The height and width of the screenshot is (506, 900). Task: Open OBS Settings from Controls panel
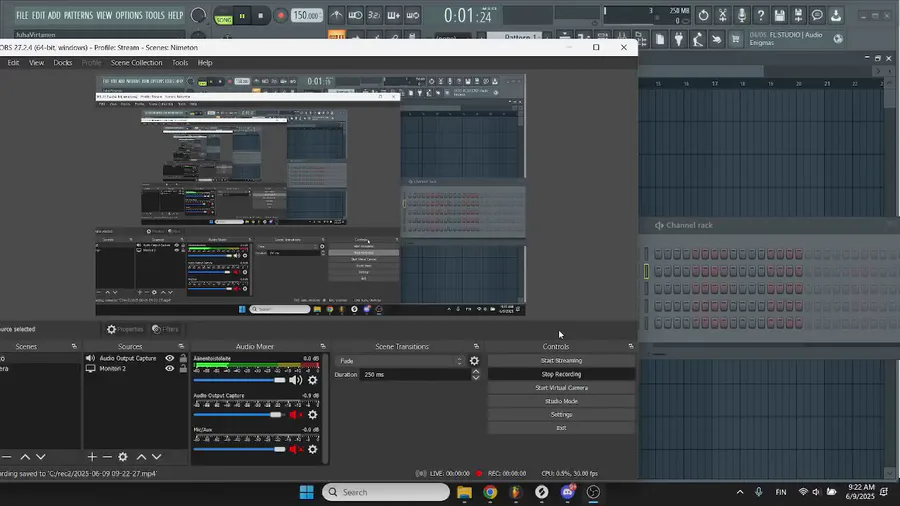click(x=561, y=414)
